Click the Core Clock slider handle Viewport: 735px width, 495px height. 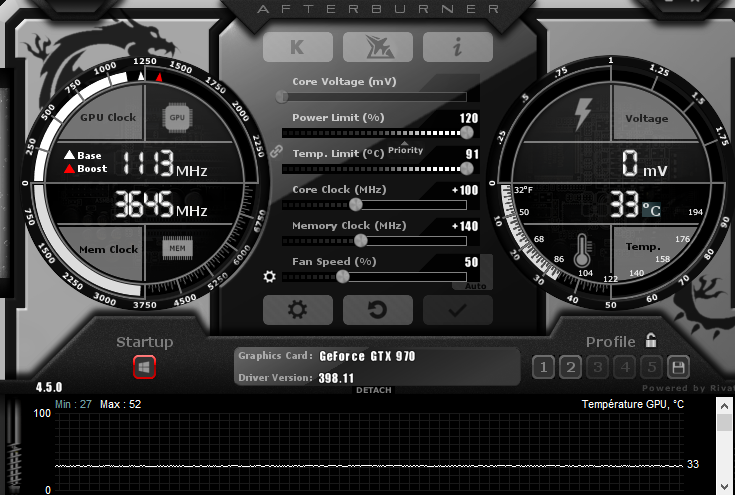[356, 204]
